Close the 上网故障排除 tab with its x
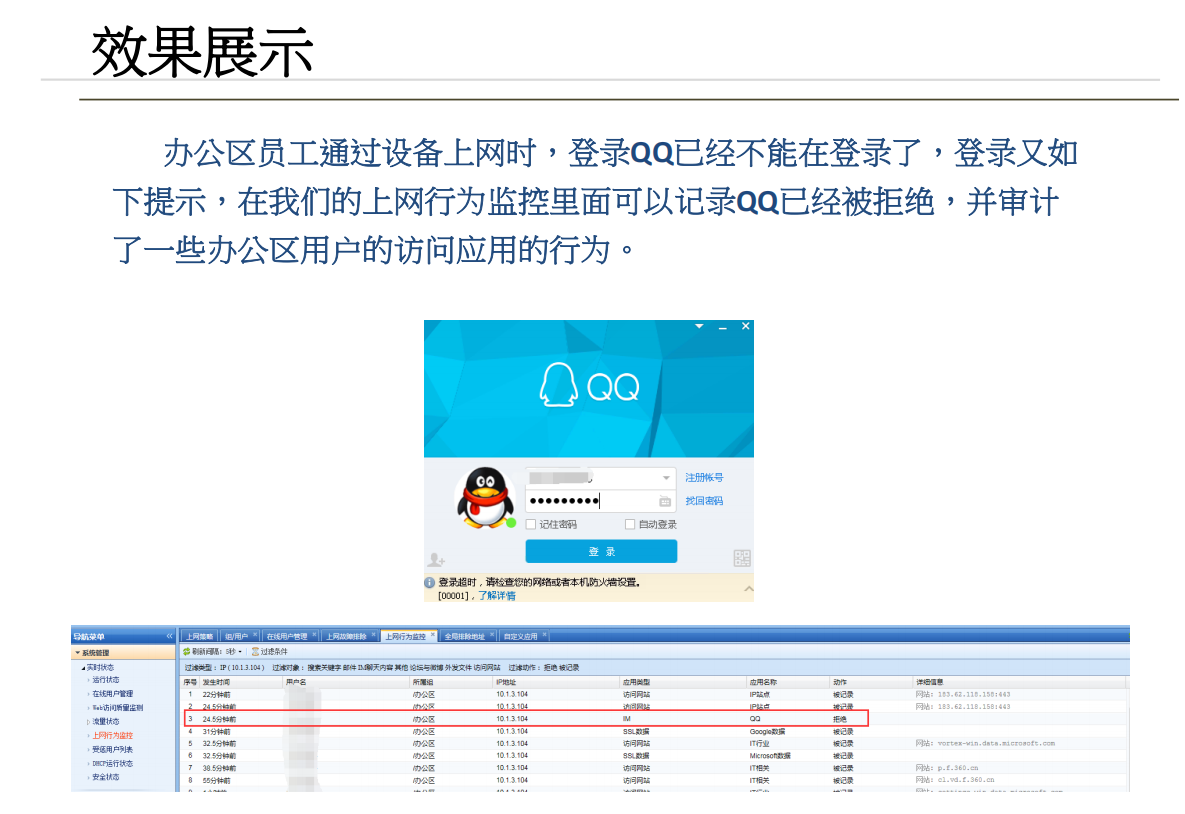Viewport: 1185px width, 814px height. (x=373, y=635)
